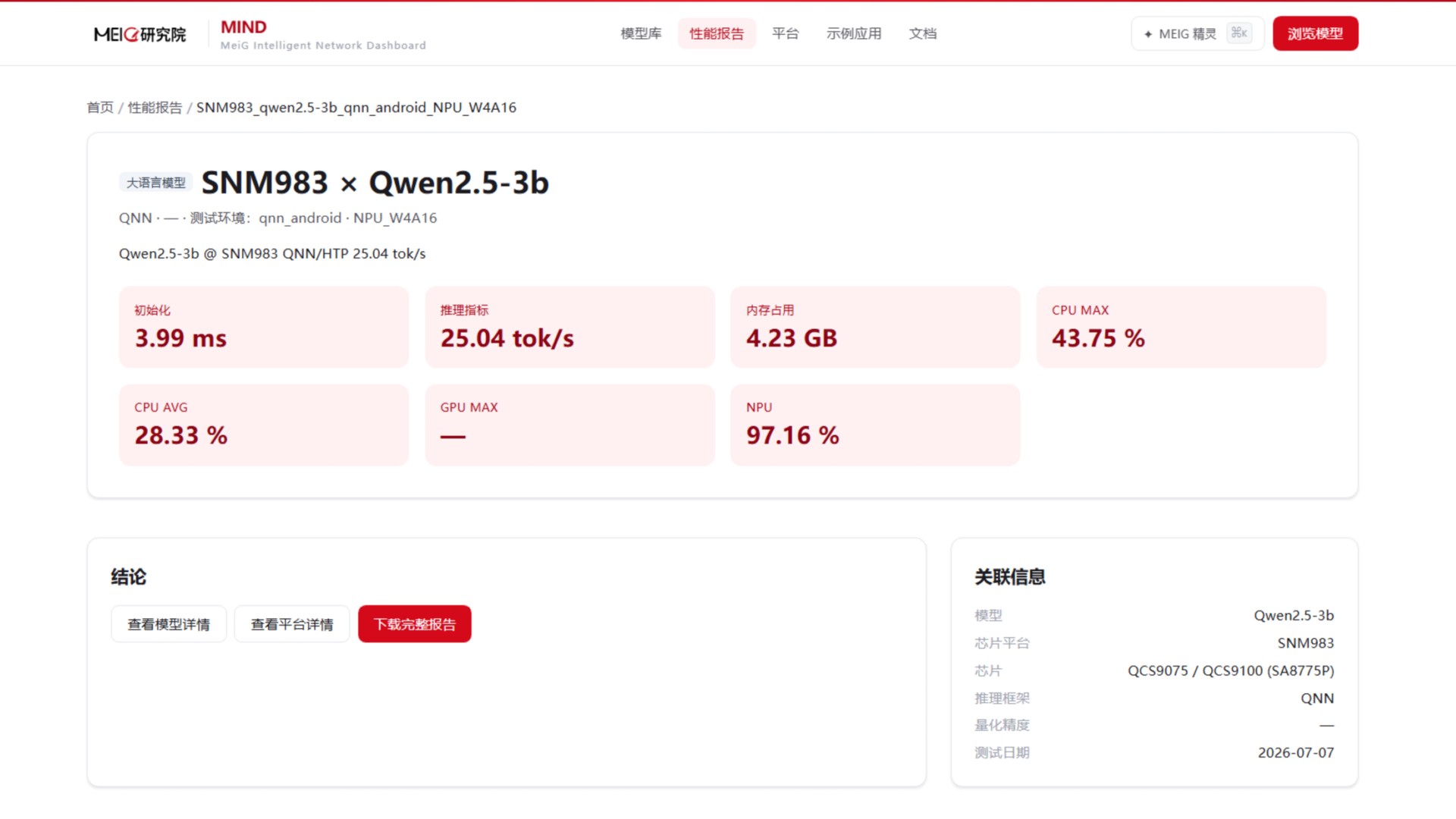
Task: Download the full report via 下载完整报告
Action: (x=415, y=624)
